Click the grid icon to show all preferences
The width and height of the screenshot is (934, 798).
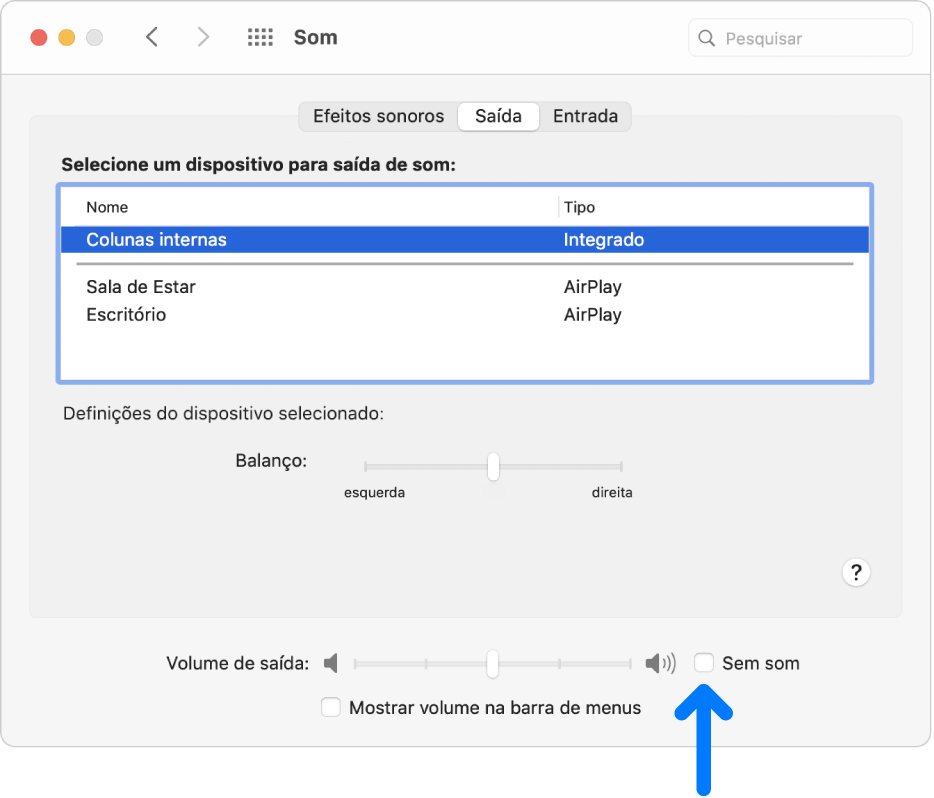[x=260, y=37]
